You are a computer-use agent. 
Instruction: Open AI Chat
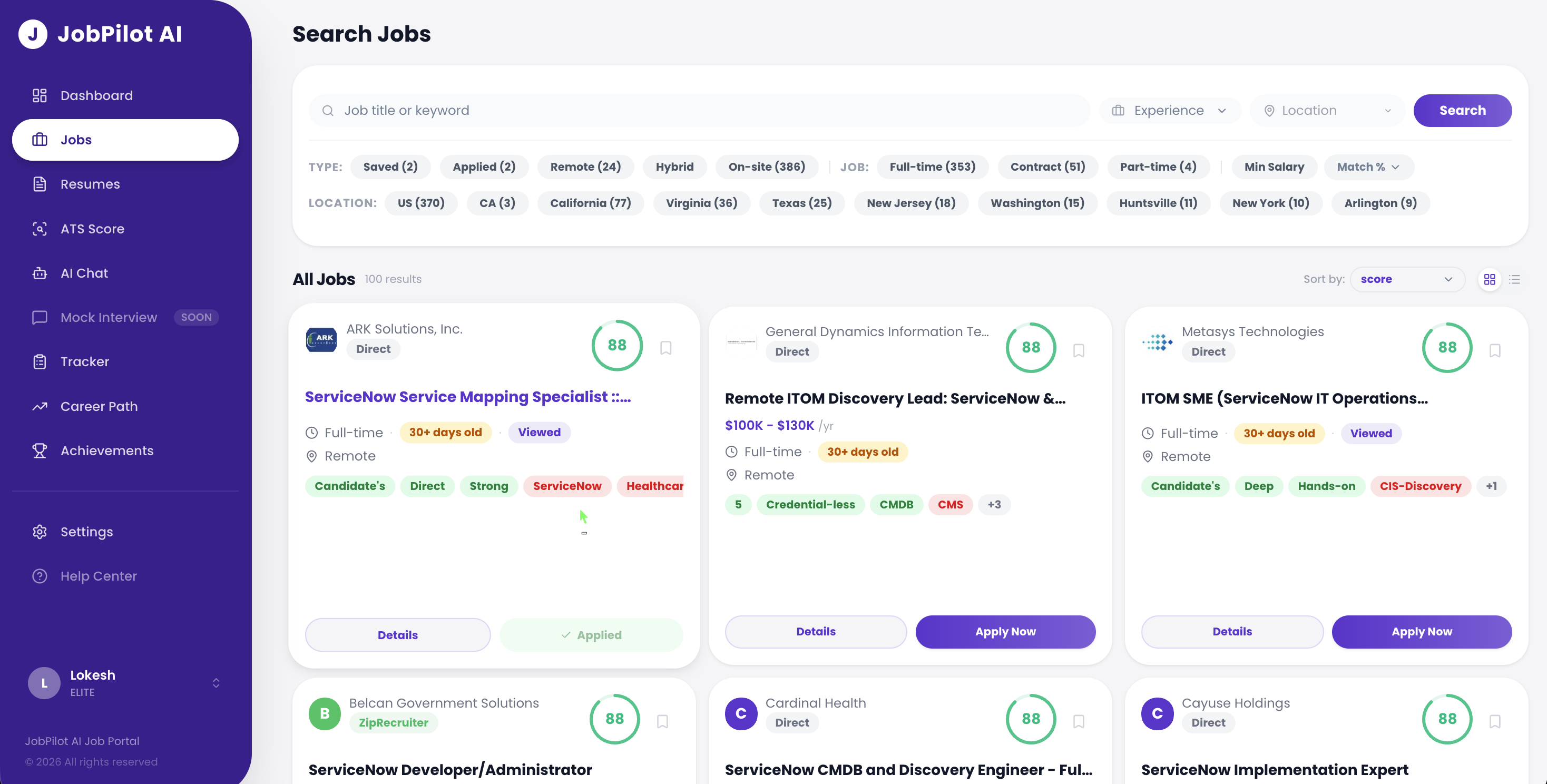[125, 273]
